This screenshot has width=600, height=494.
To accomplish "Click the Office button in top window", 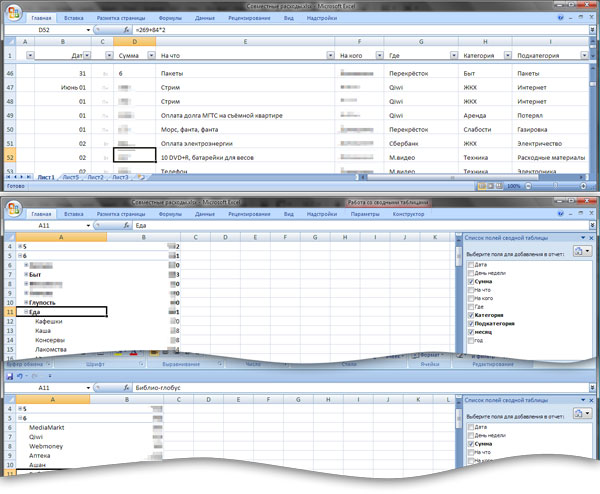I will (x=13, y=11).
